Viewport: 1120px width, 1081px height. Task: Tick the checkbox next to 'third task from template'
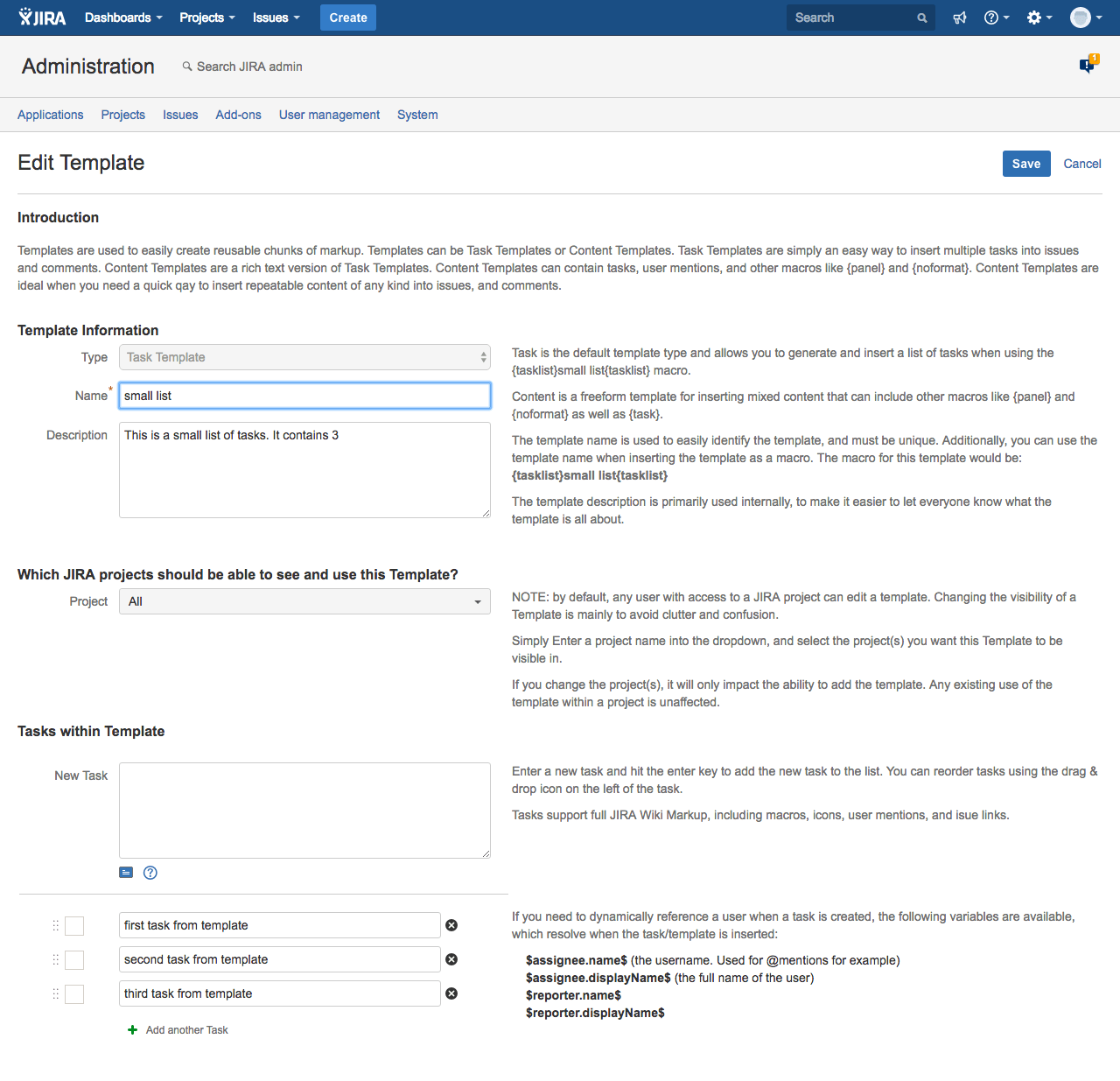[x=74, y=993]
